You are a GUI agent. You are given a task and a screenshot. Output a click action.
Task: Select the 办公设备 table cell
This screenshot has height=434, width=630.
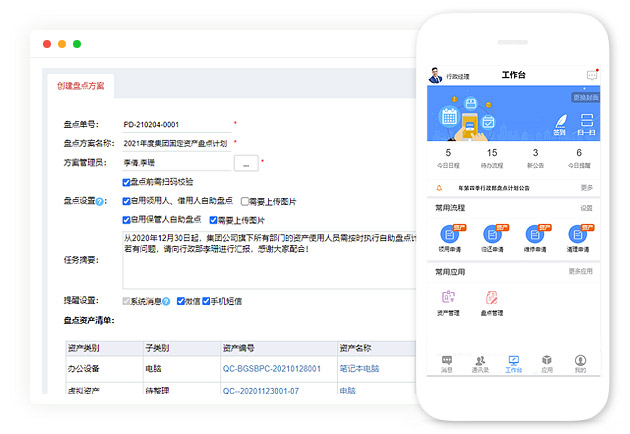click(104, 369)
